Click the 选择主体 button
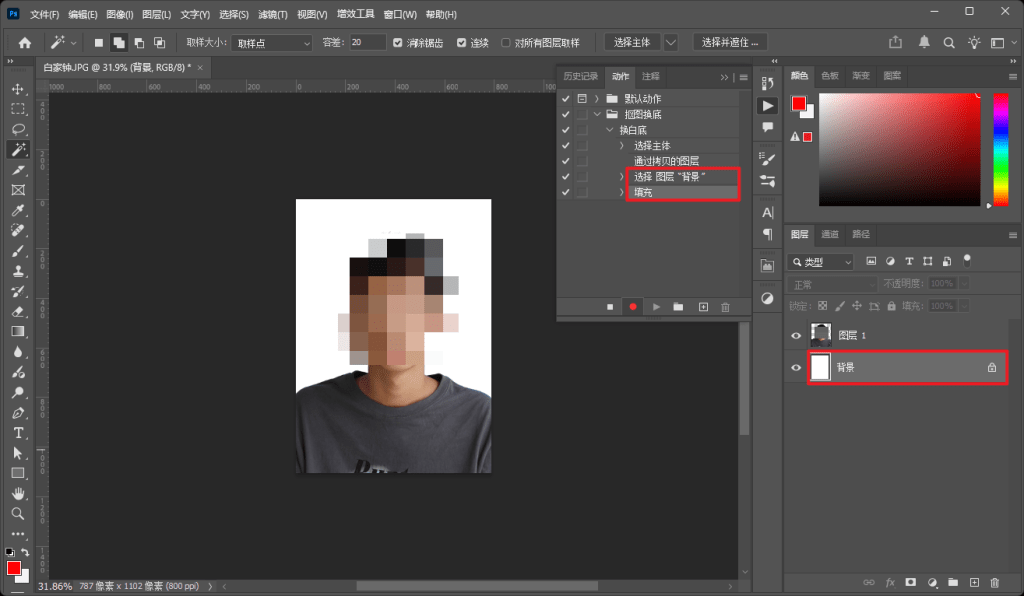 [630, 42]
